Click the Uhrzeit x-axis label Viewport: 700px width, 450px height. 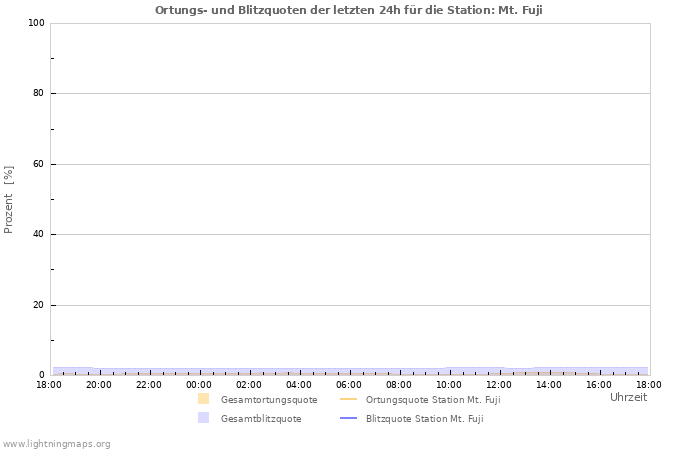point(628,397)
